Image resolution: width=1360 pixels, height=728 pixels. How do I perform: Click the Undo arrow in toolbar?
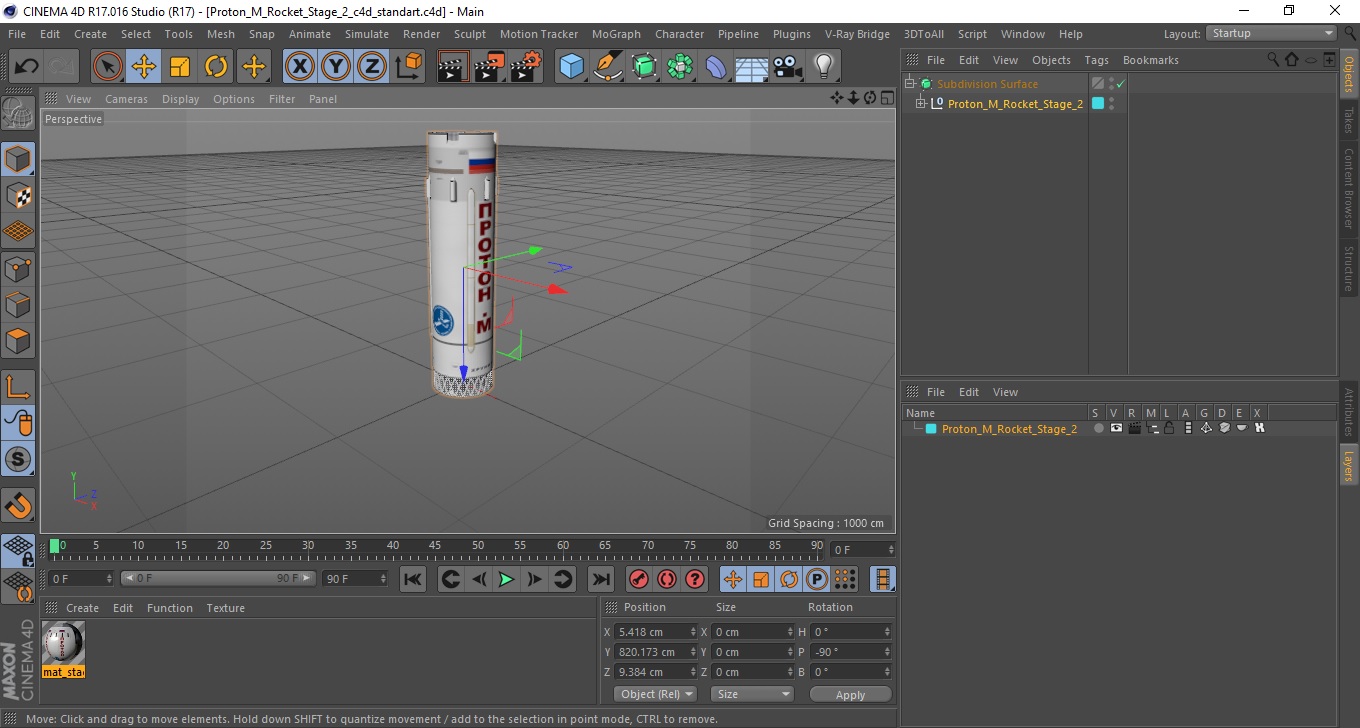pos(26,67)
